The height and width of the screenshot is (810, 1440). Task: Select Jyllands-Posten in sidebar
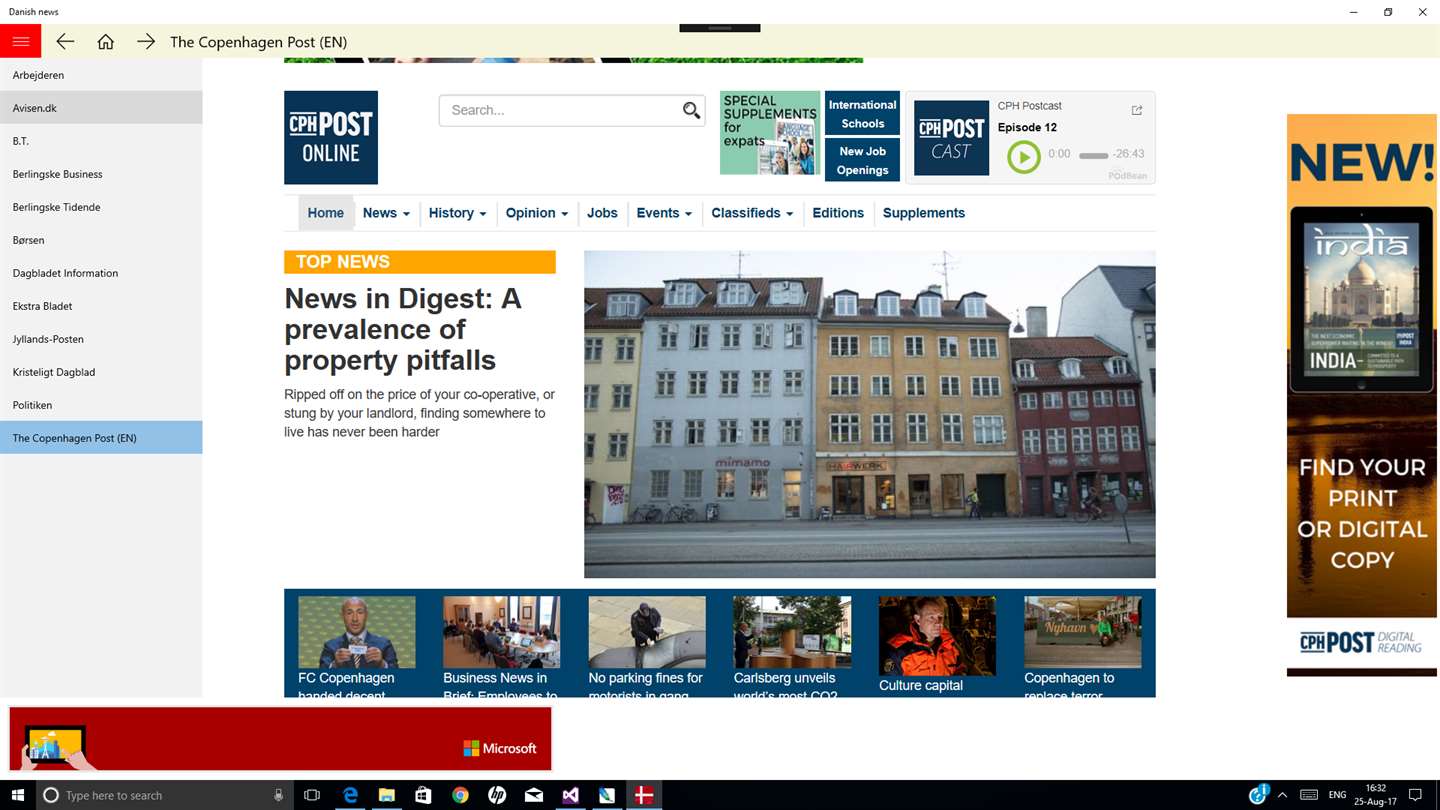(101, 339)
